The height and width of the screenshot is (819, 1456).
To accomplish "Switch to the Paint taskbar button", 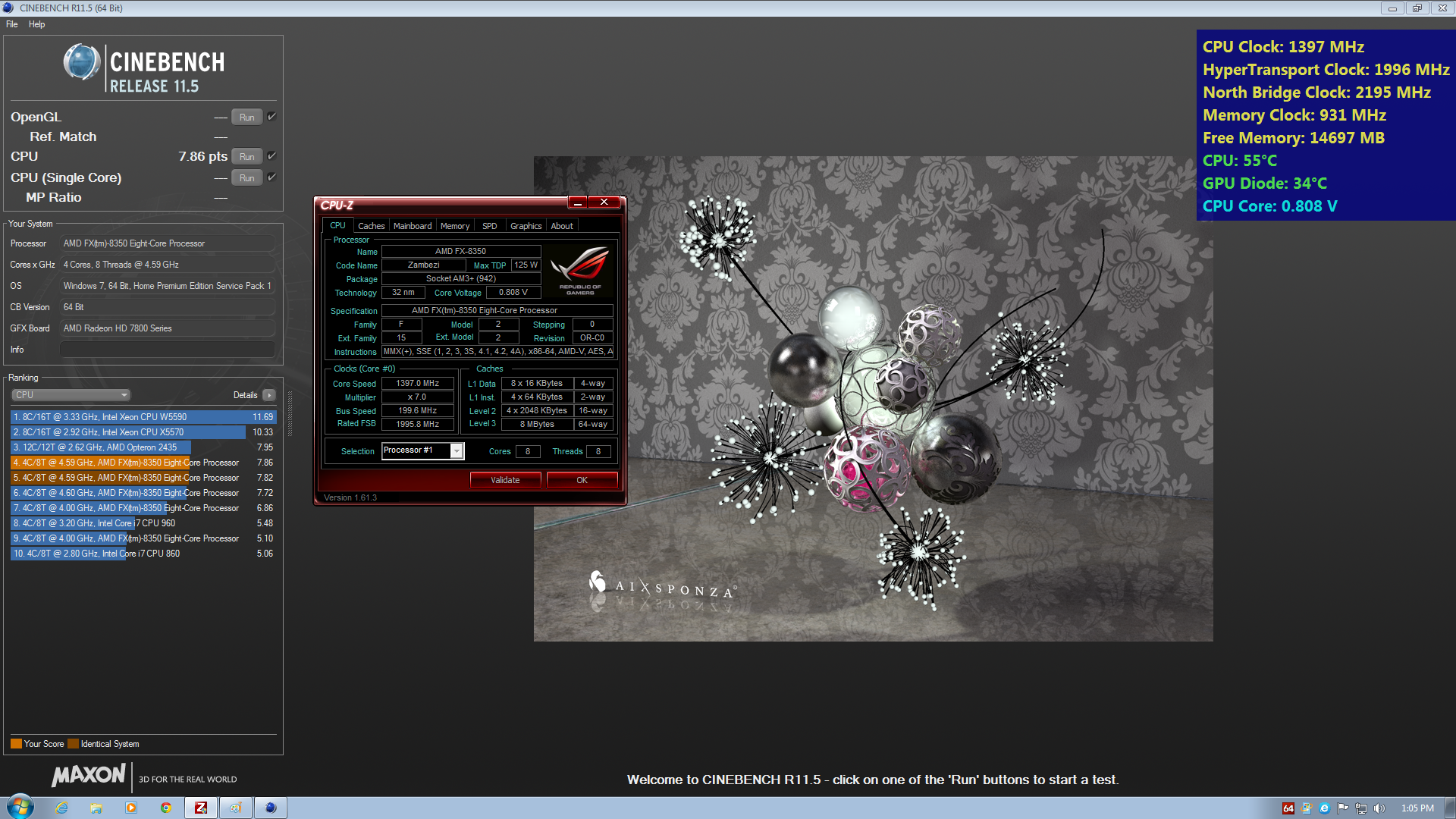I will click(236, 808).
